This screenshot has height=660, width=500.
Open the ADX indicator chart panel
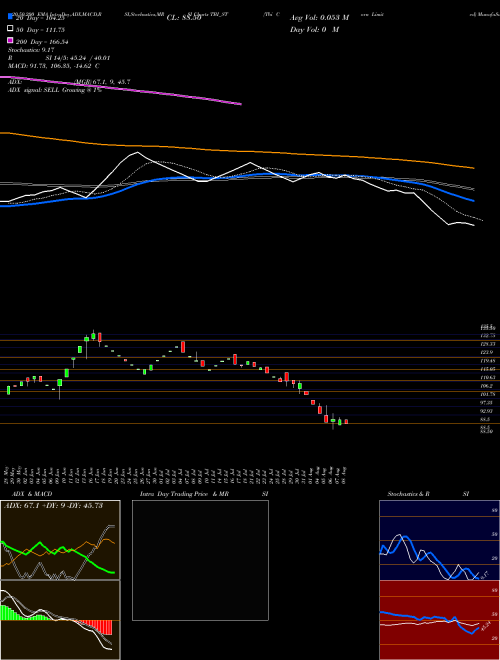click(x=60, y=540)
